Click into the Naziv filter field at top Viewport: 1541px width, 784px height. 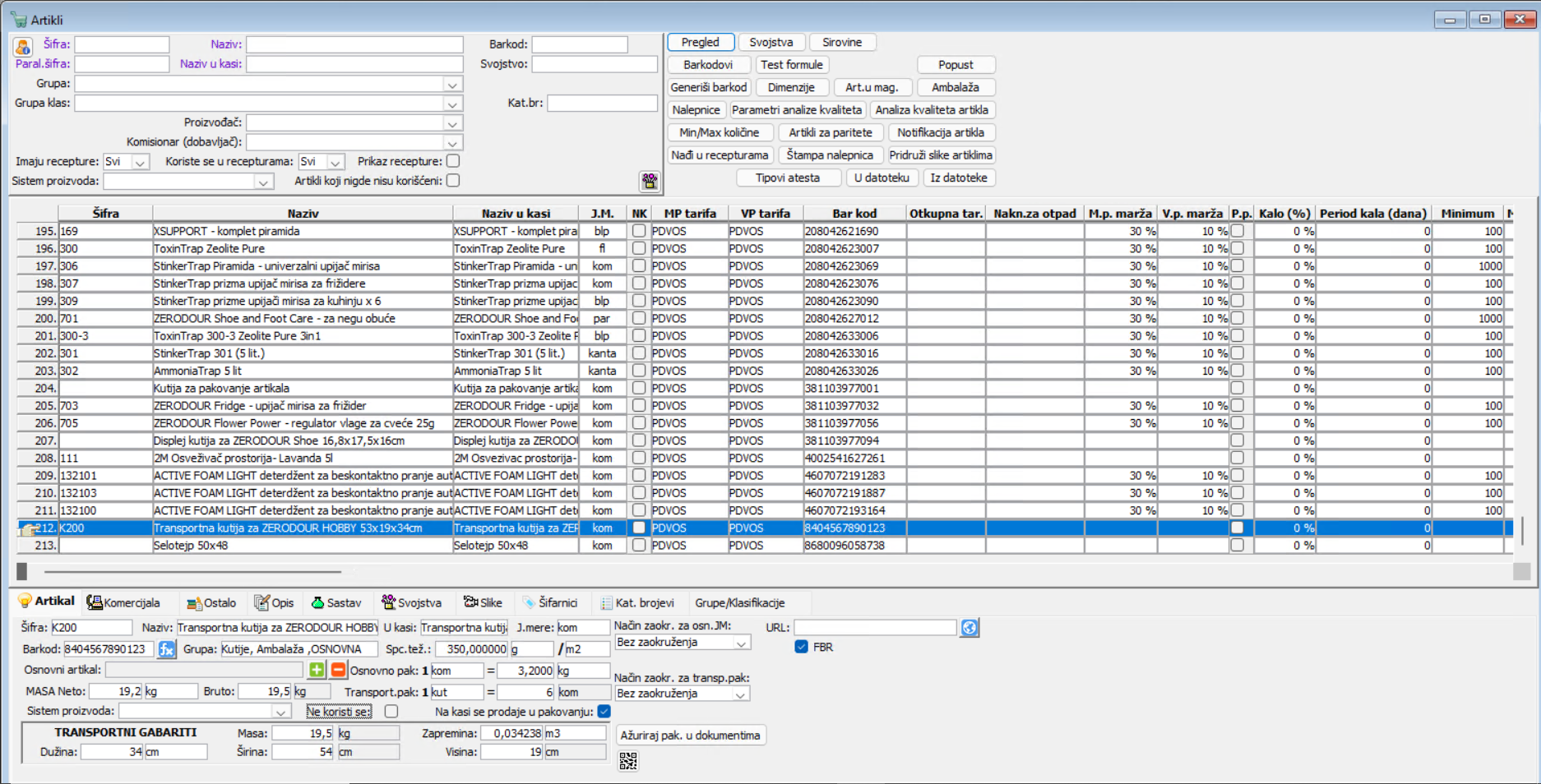point(355,44)
